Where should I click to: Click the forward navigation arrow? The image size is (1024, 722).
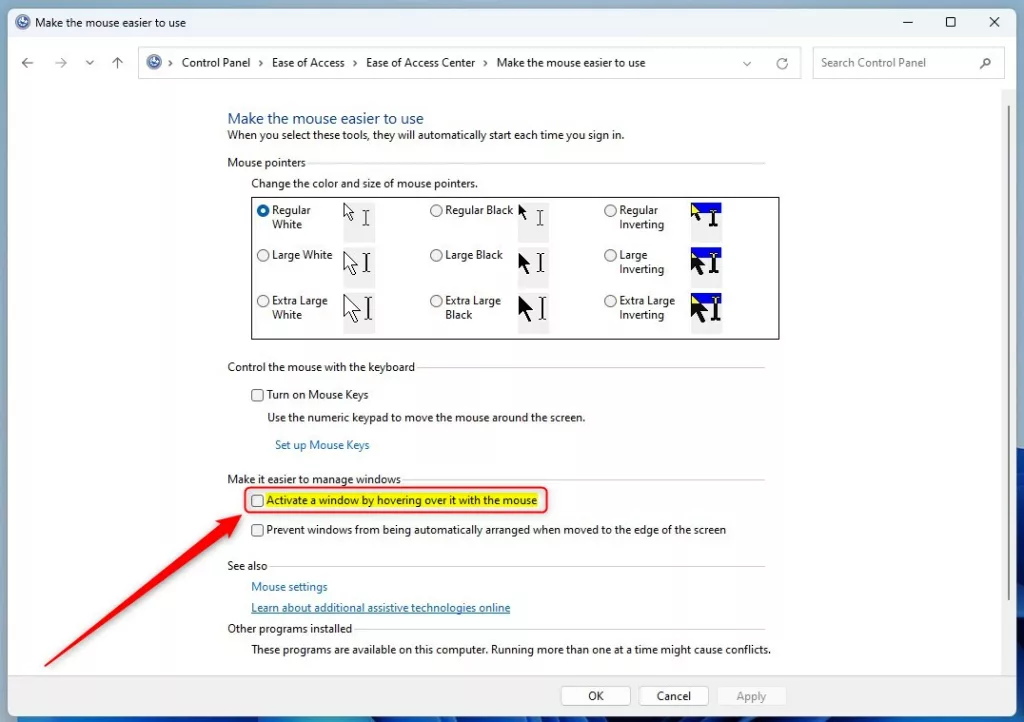pyautogui.click(x=61, y=63)
